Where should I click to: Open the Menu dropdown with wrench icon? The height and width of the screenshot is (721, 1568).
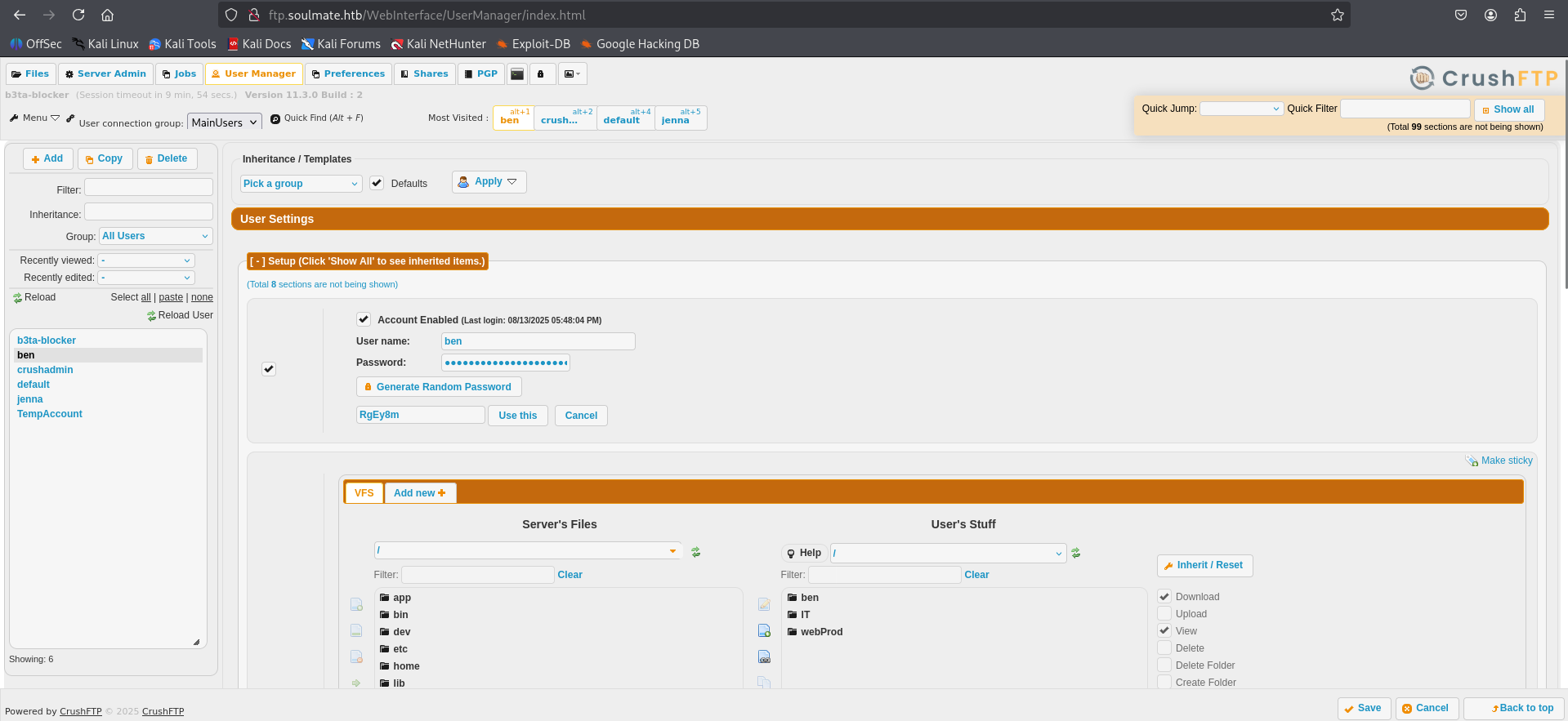(34, 118)
